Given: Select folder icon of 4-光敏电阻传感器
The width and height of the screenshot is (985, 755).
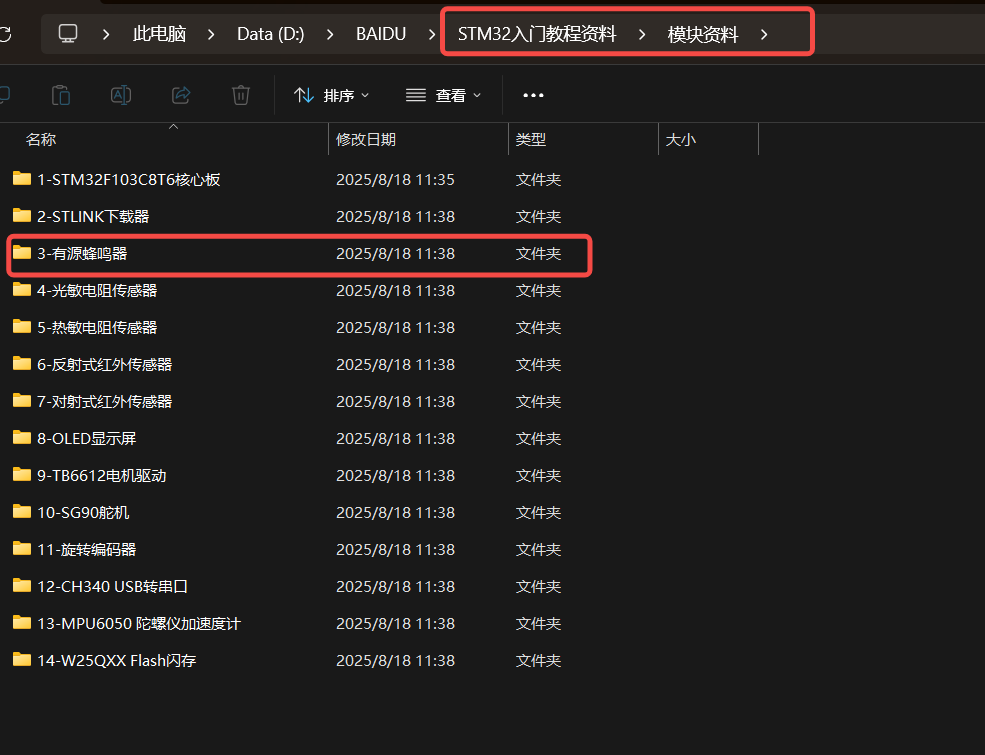Looking at the screenshot, I should click(22, 290).
